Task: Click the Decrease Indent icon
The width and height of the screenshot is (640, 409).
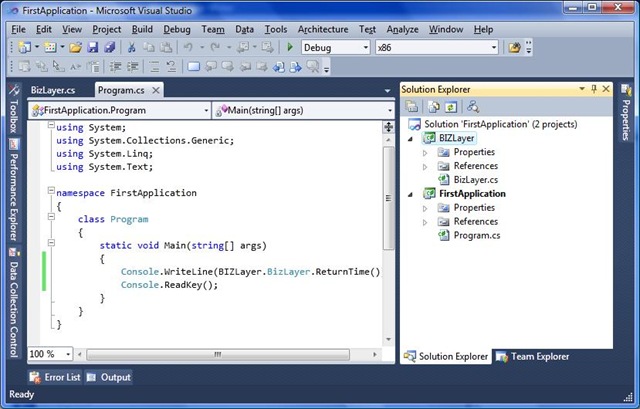Action: 116,67
